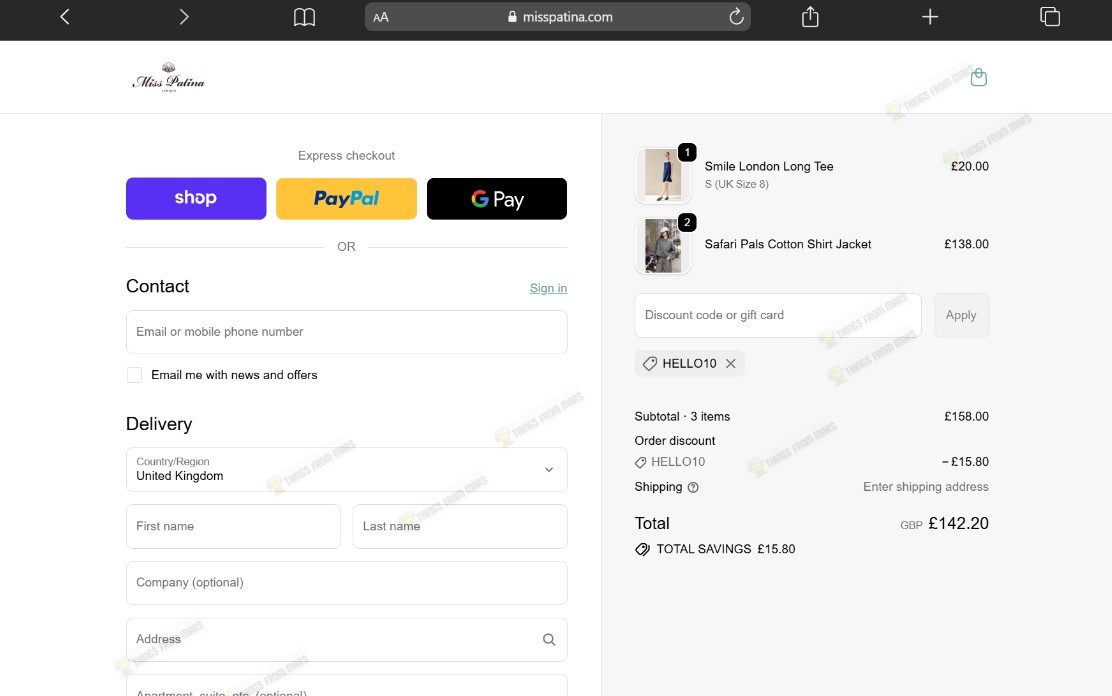
Task: Click the Sign in link
Action: coord(548,288)
